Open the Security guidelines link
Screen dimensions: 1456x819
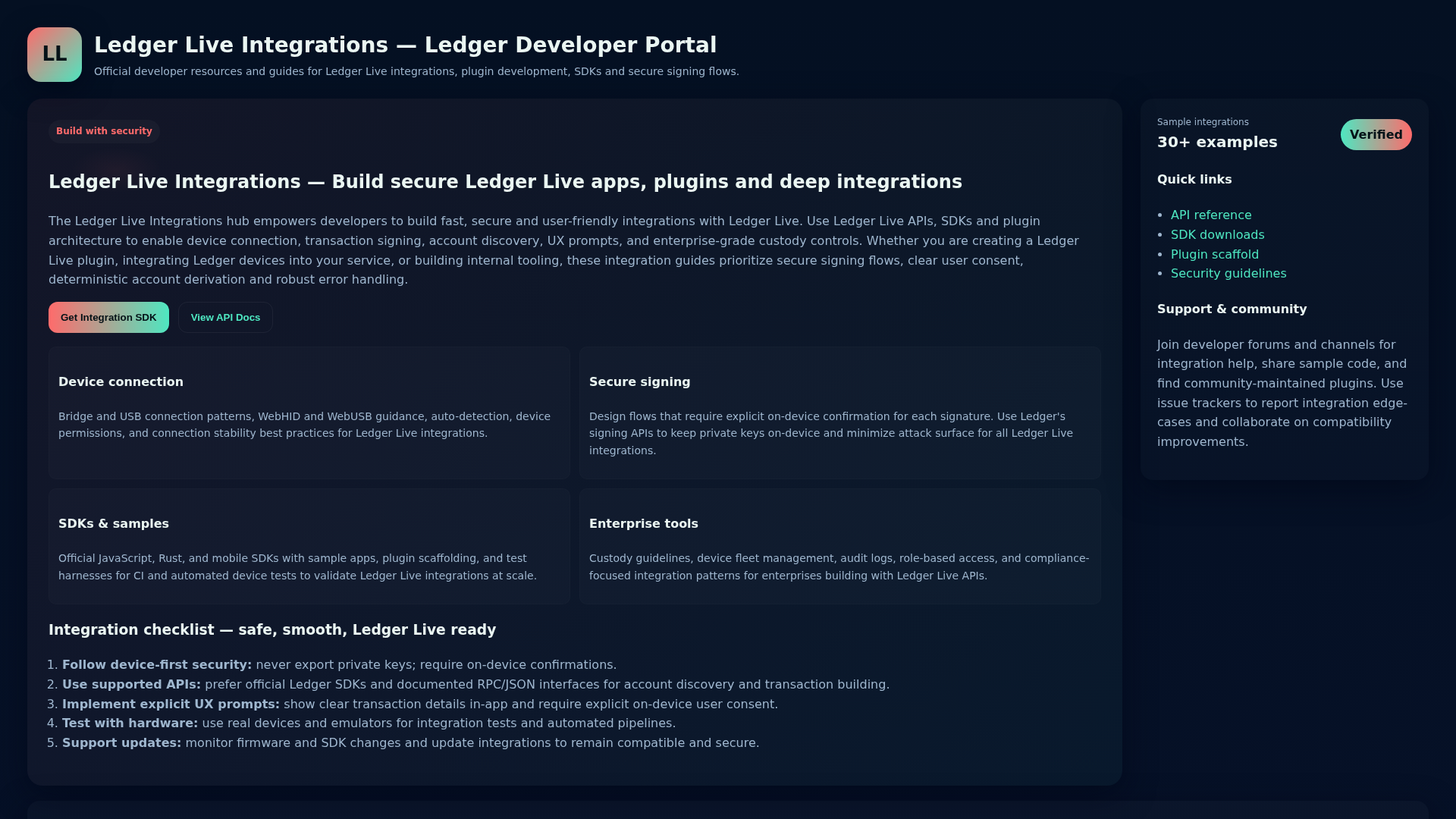(1228, 274)
